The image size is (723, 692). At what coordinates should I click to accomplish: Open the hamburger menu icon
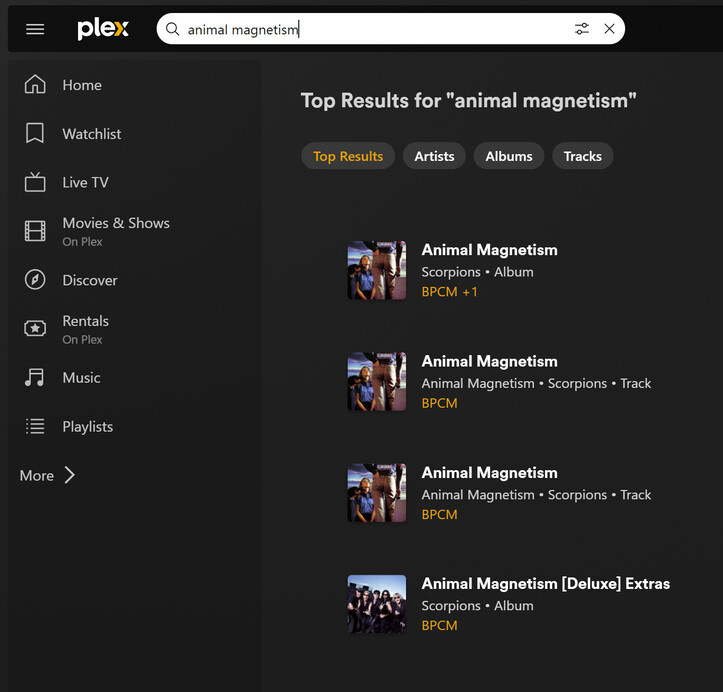pyautogui.click(x=35, y=30)
